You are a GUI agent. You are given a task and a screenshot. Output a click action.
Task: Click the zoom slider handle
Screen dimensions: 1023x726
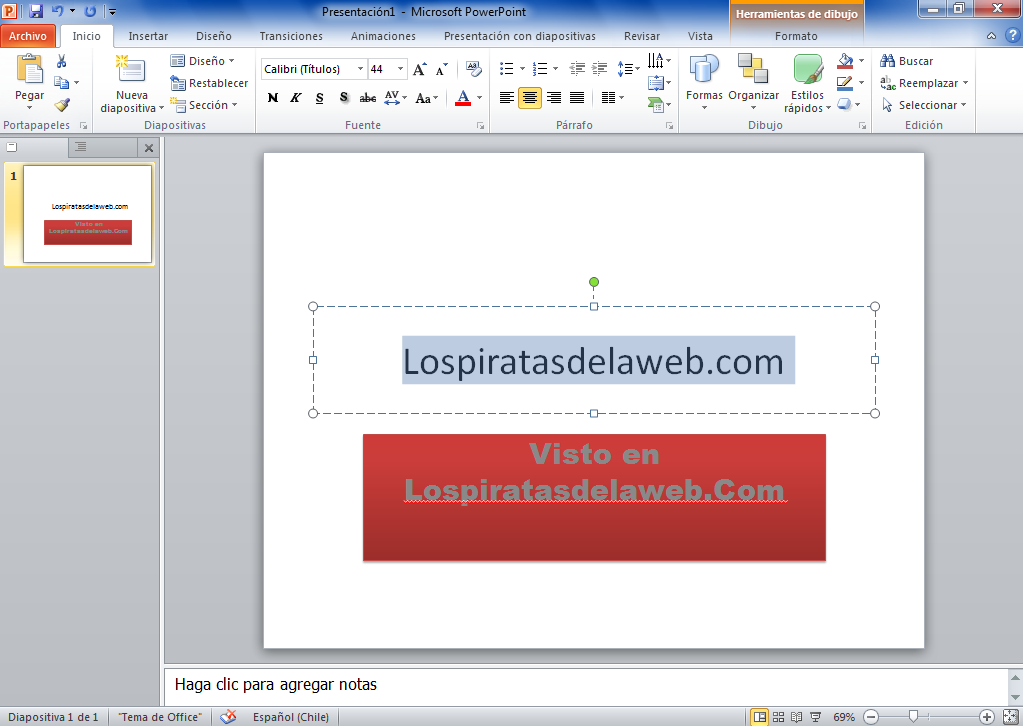(913, 717)
